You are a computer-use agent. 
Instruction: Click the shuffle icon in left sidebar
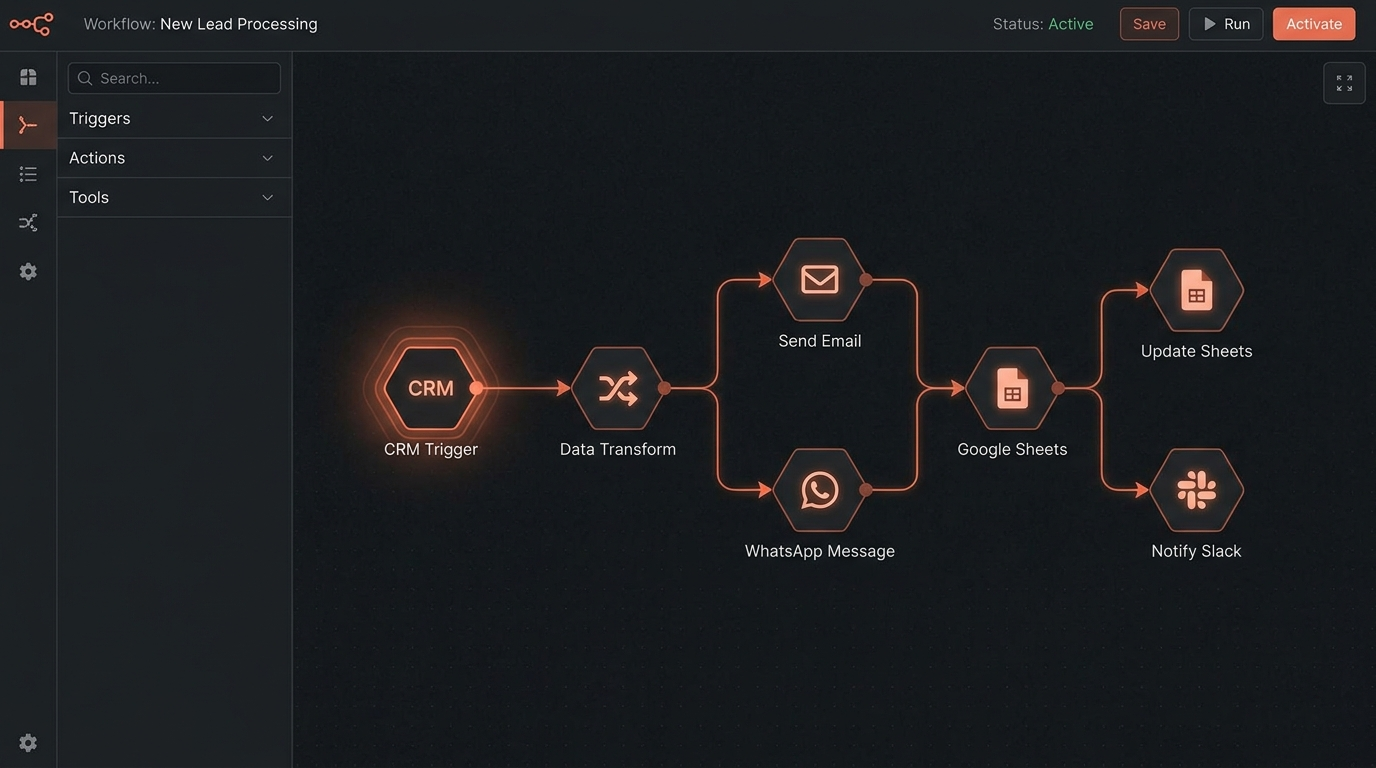click(28, 222)
